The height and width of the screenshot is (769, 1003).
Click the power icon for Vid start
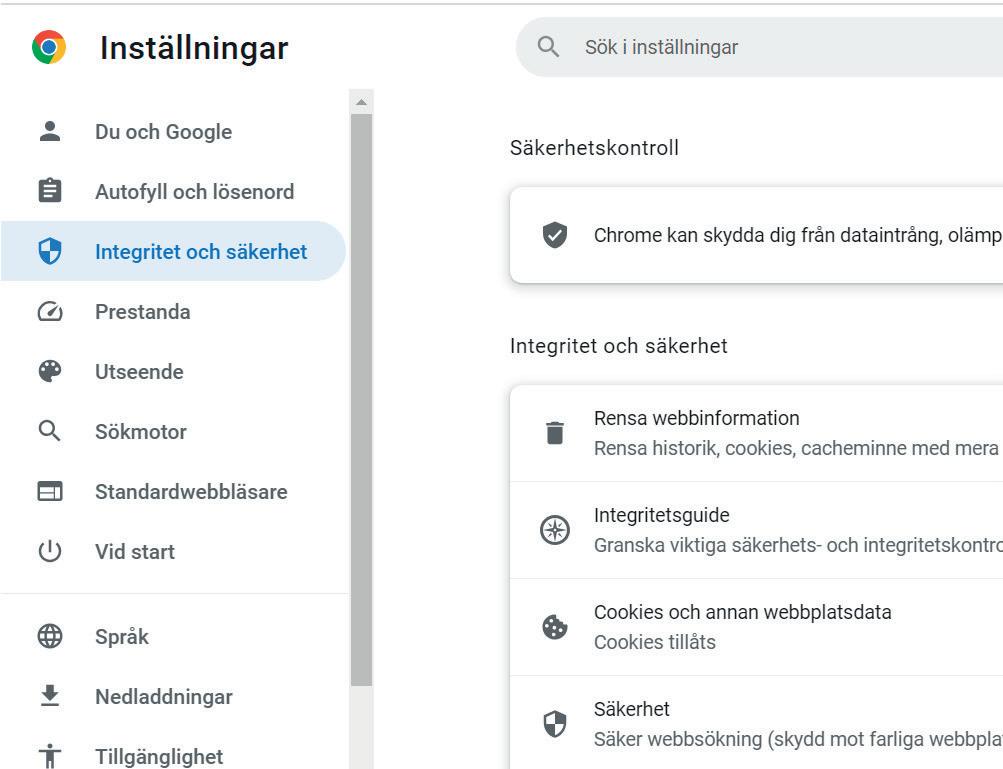(x=50, y=552)
